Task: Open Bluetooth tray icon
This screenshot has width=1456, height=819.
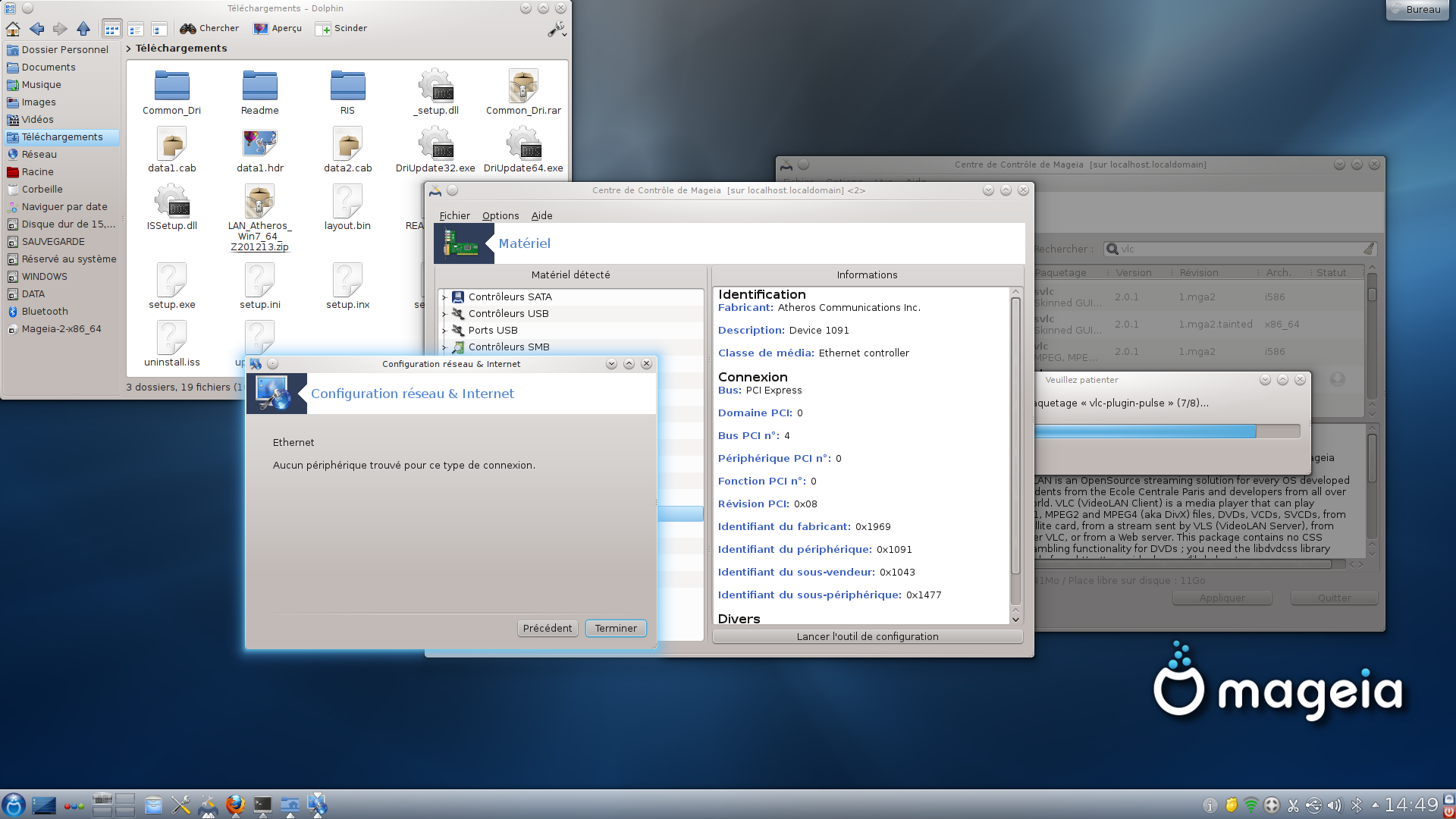Action: point(1356,805)
